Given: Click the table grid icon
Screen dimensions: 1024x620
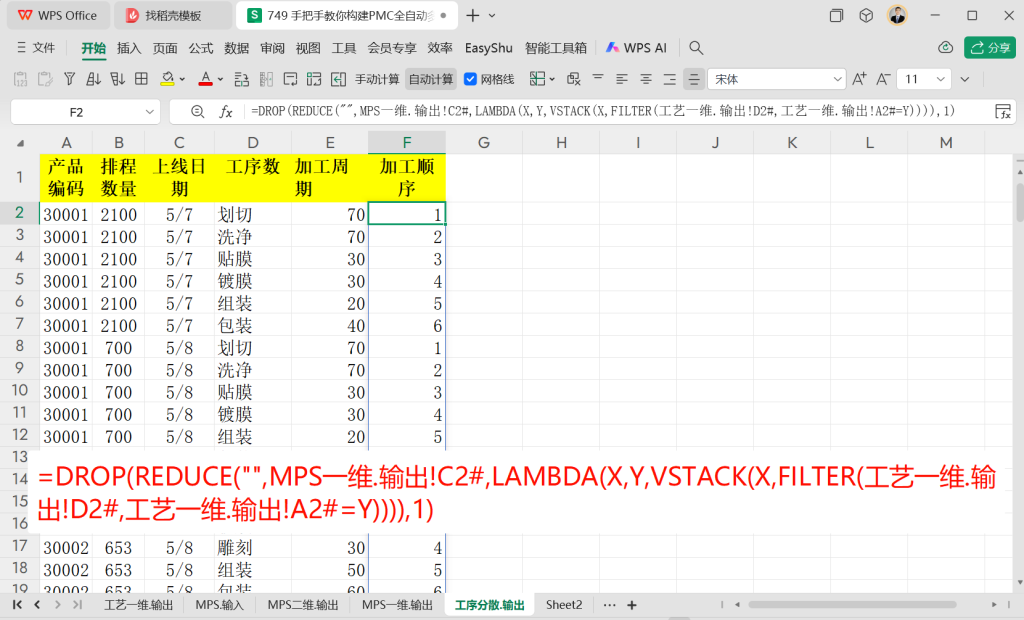Looking at the screenshot, I should coord(142,79).
